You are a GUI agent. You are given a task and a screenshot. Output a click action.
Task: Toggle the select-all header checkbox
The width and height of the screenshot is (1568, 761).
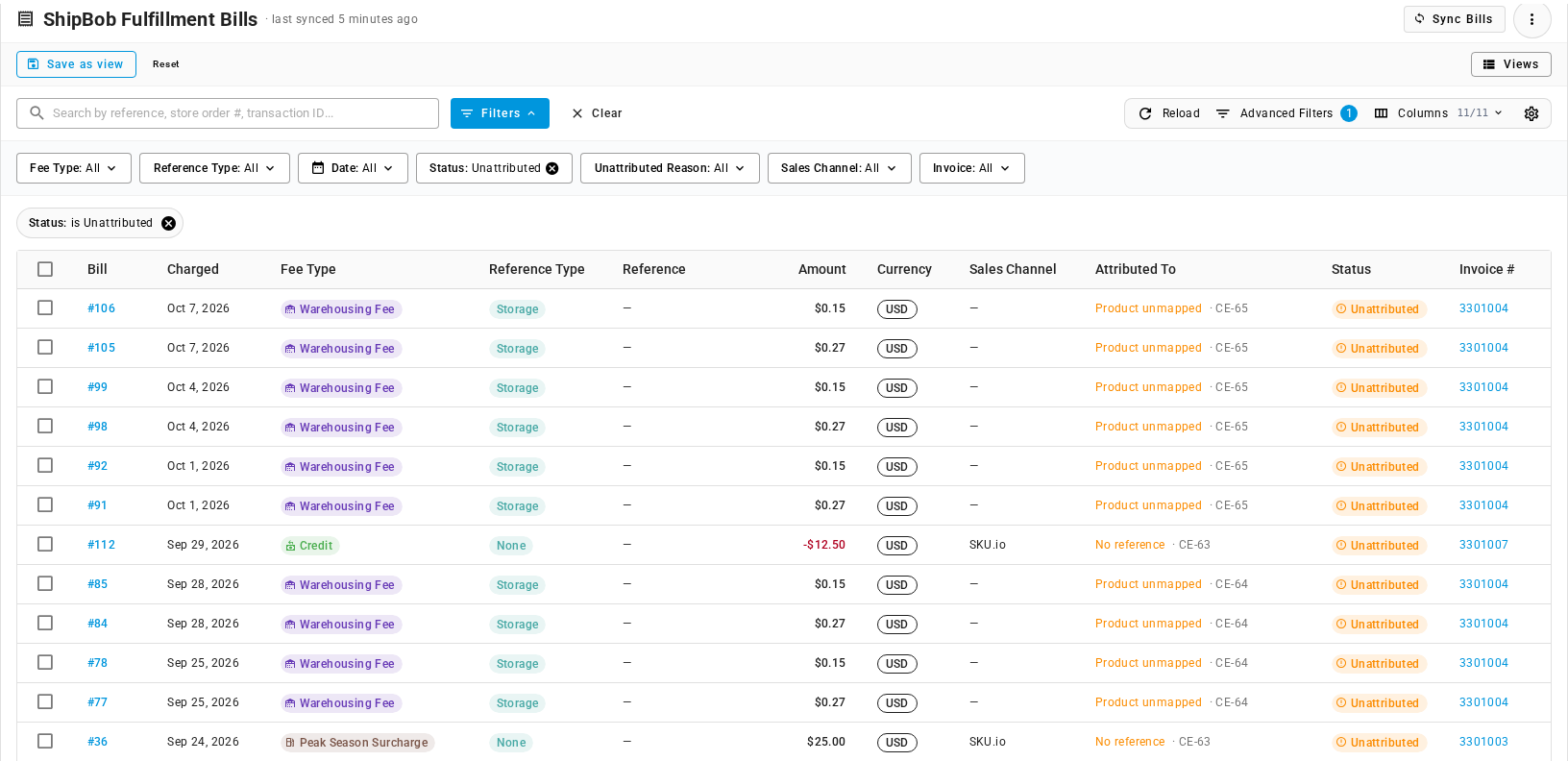(x=45, y=269)
